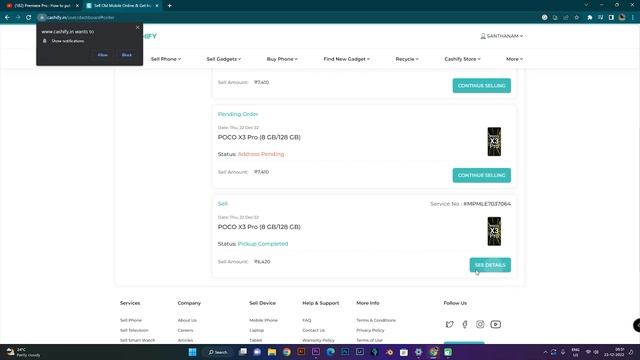Close the Premiere Pro YouTube tab
The width and height of the screenshot is (640, 360).
click(77, 6)
